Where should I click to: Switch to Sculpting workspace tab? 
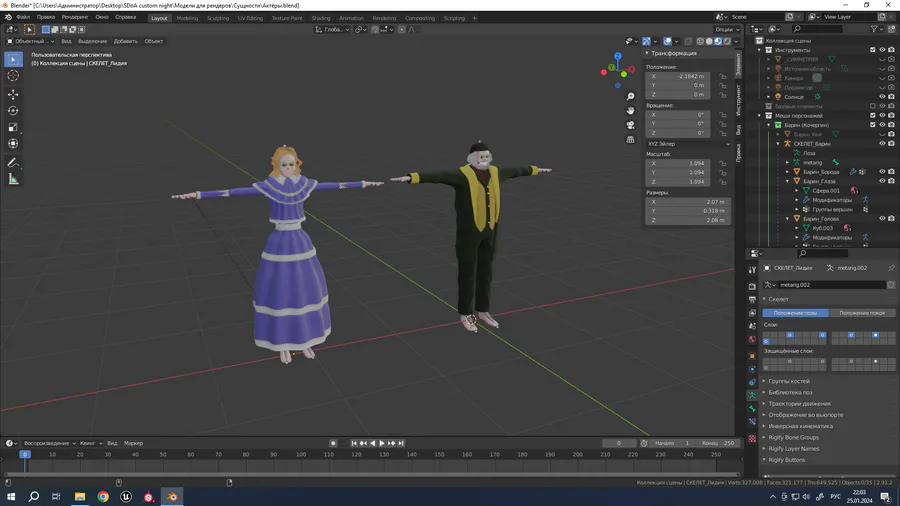pos(218,18)
